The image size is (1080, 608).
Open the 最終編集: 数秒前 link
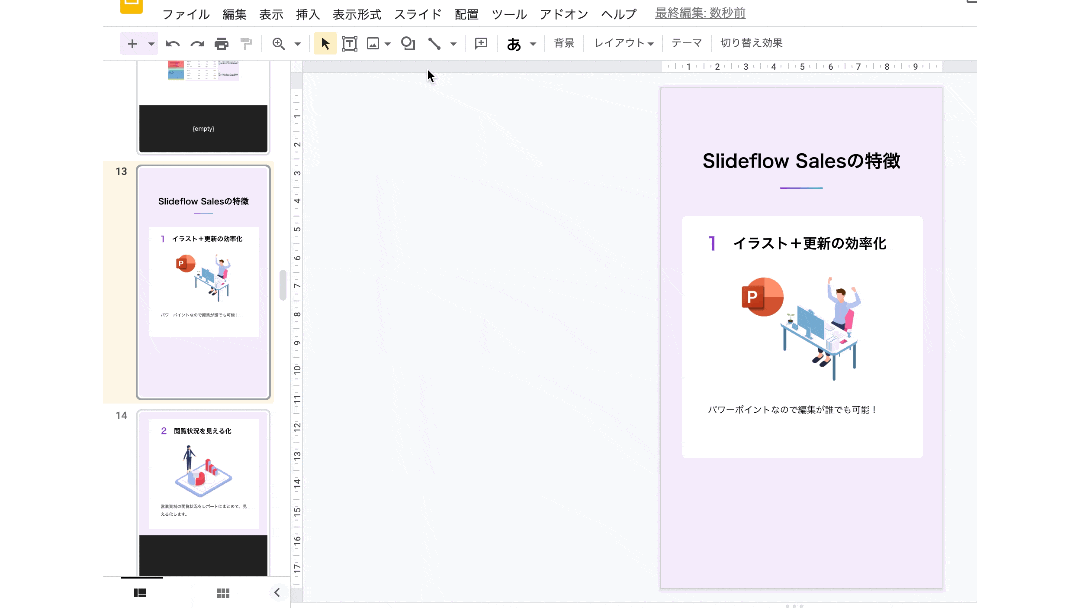click(x=700, y=14)
